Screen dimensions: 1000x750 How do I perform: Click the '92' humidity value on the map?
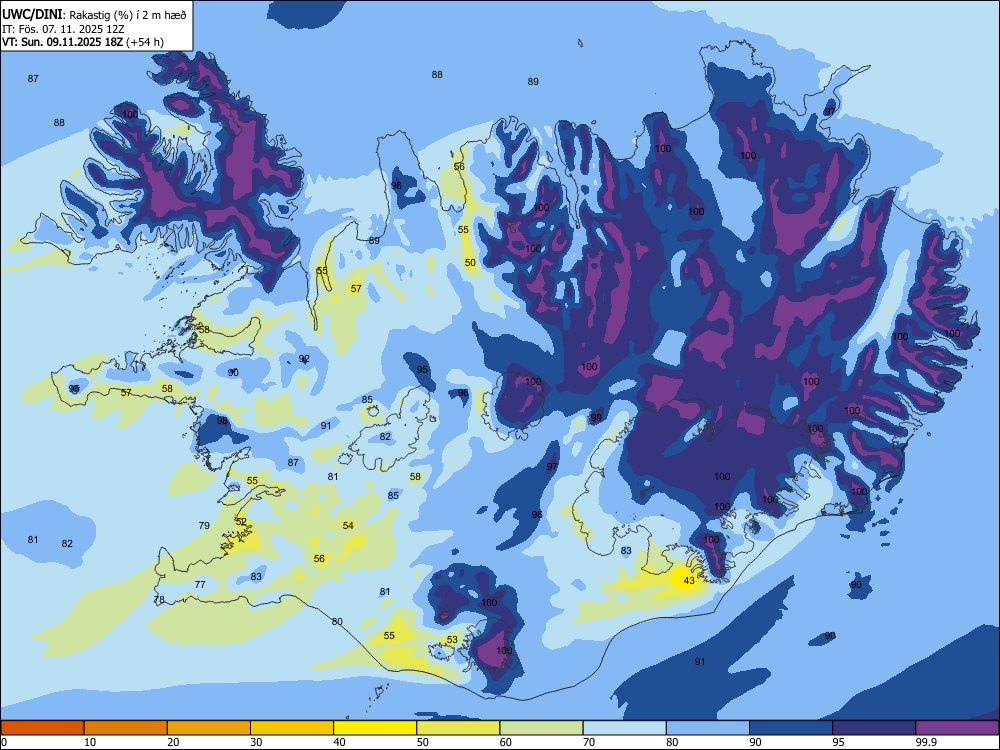[x=304, y=358]
